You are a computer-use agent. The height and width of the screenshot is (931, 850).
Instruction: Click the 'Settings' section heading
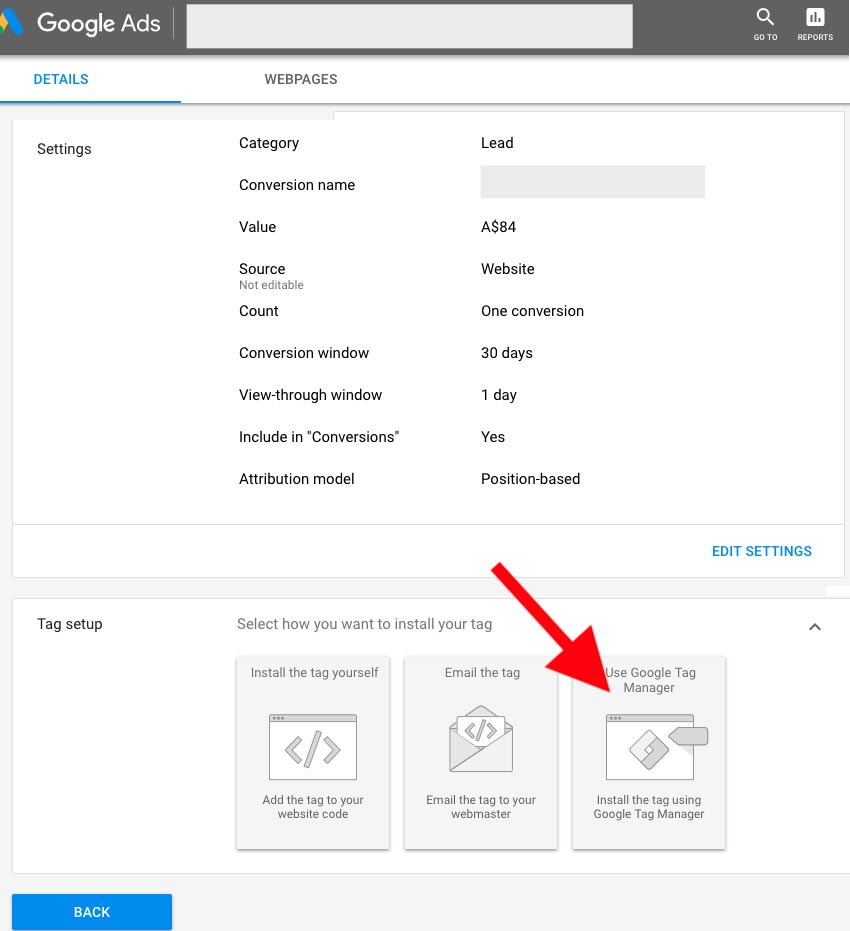pos(64,149)
